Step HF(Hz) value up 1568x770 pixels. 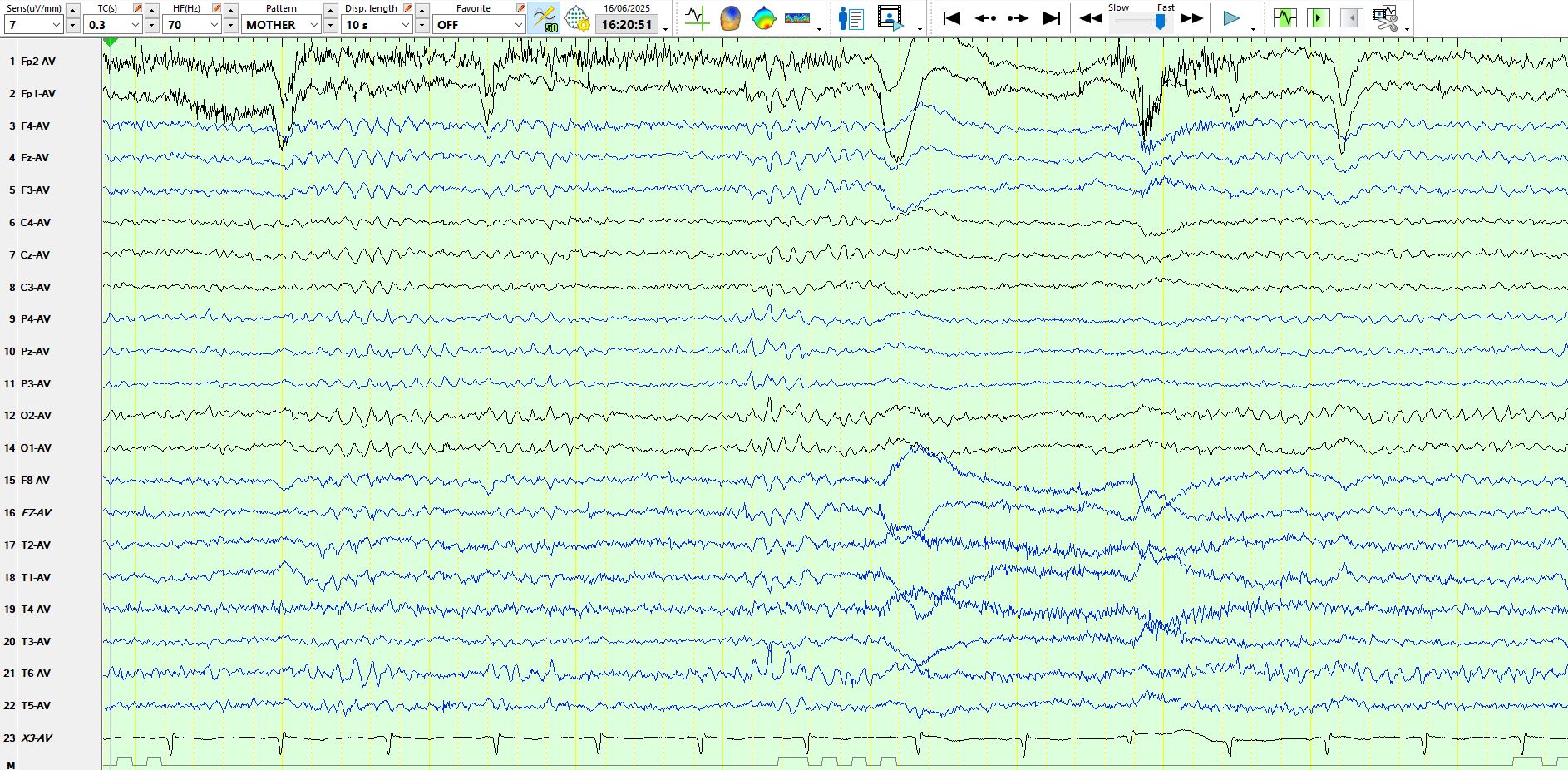pos(230,10)
